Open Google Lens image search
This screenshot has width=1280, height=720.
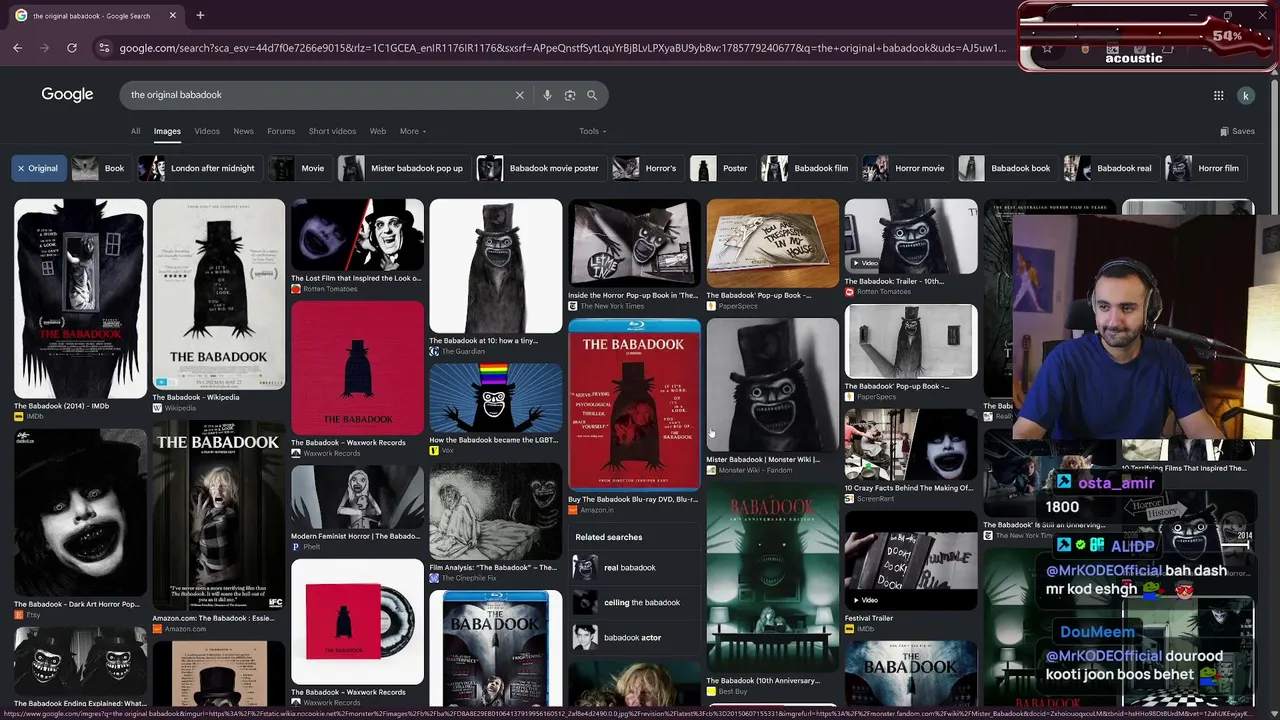[x=570, y=95]
